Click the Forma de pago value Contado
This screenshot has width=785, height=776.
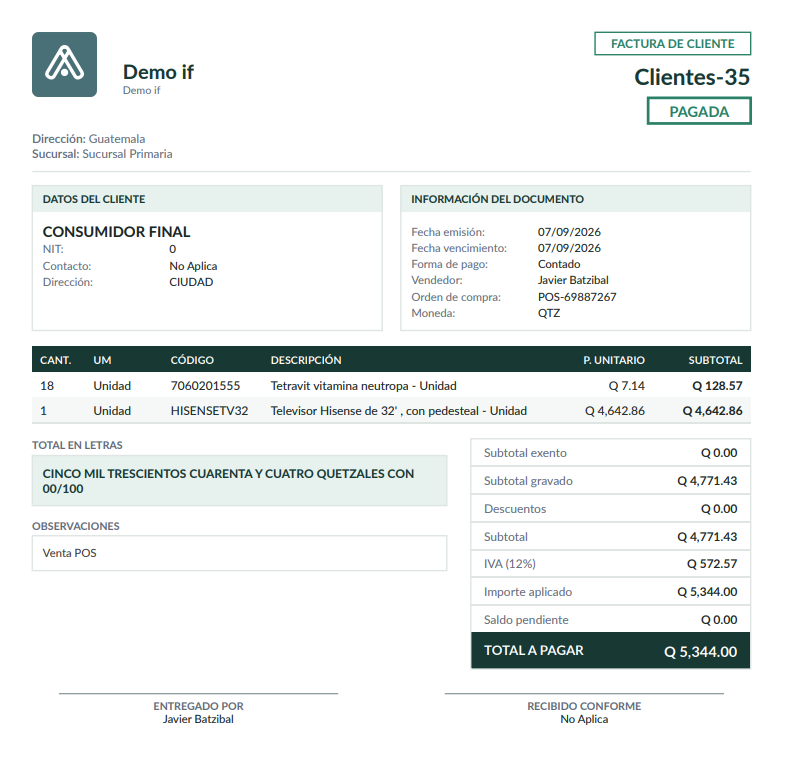pos(559,264)
